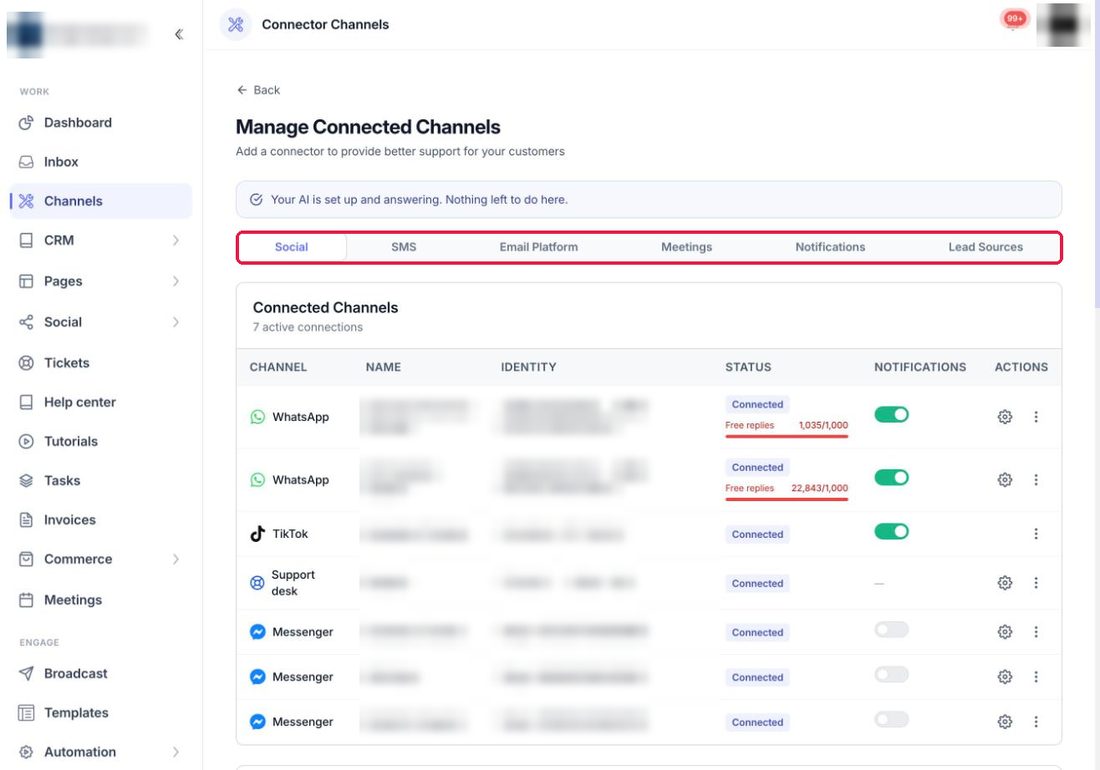Expand the Pages submenu chevron
This screenshot has width=1100, height=770.
pos(175,281)
